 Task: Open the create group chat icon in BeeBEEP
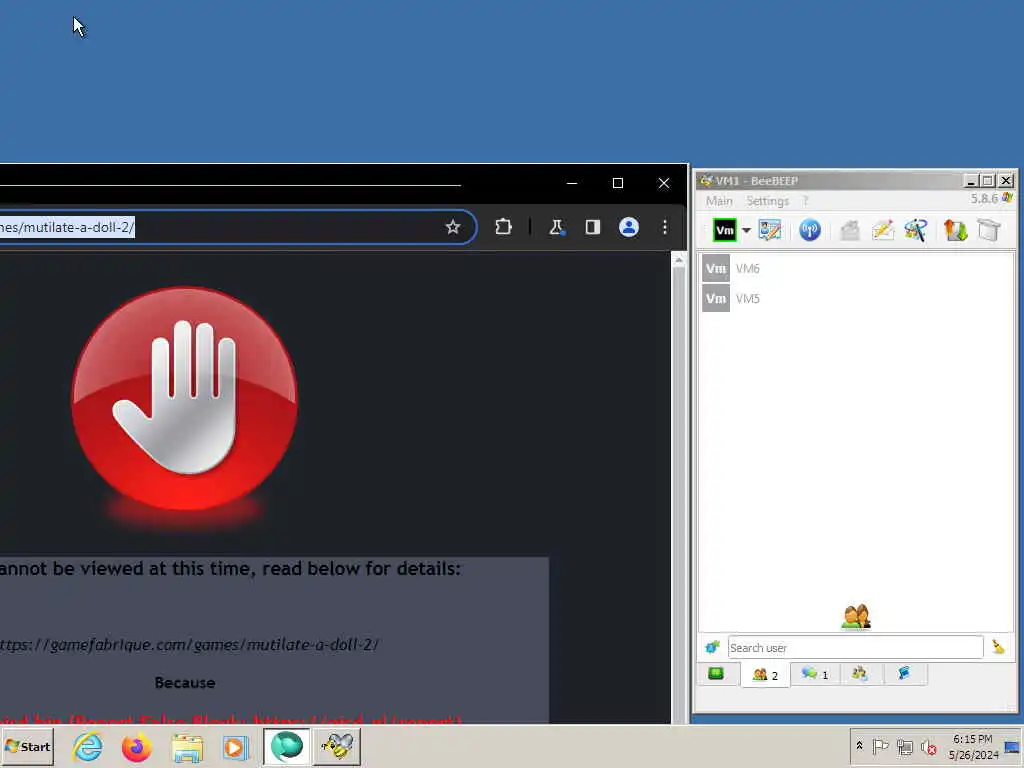pyautogui.click(x=916, y=230)
